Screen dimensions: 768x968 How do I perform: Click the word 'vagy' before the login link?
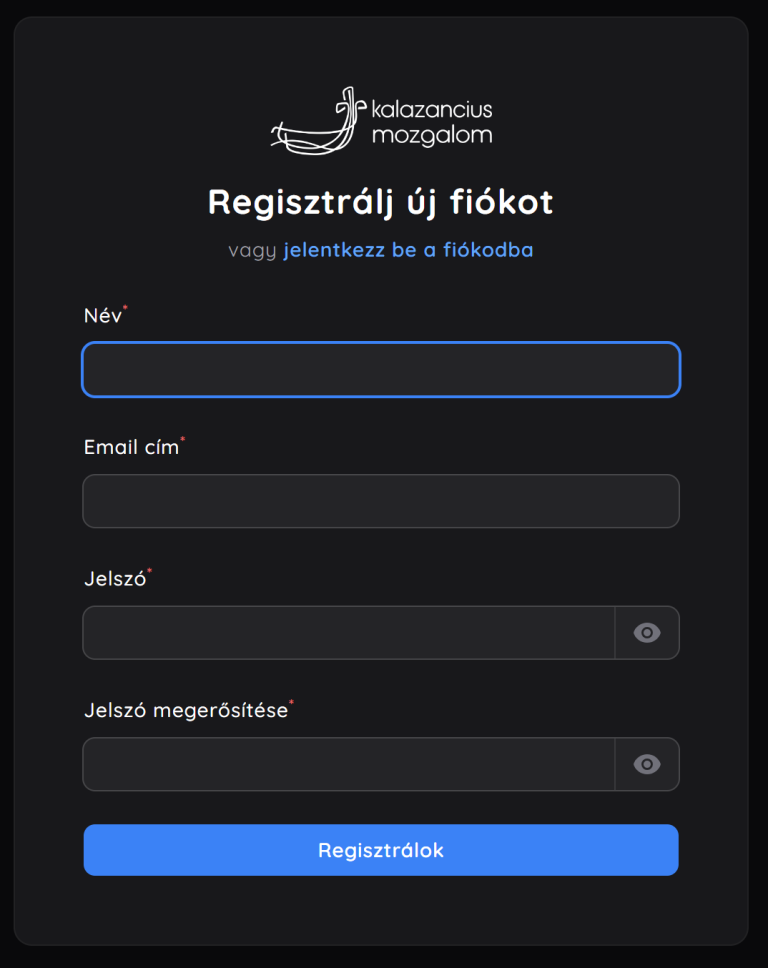pyautogui.click(x=252, y=251)
